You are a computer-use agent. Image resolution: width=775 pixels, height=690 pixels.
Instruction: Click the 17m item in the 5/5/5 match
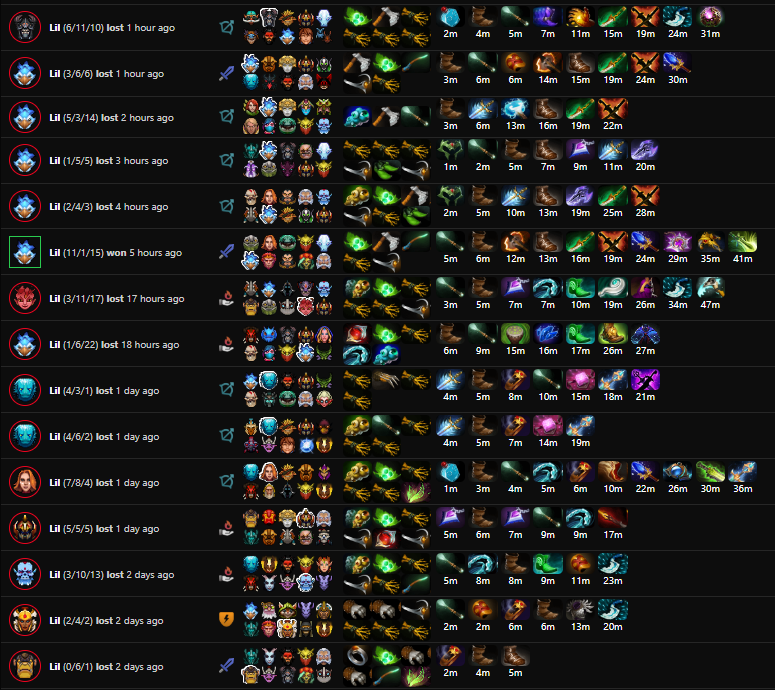613,518
